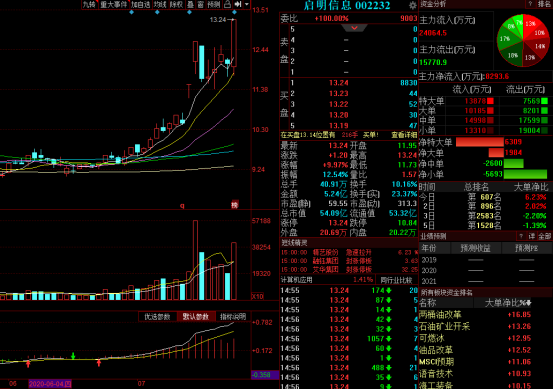Click the stock title 启明信息 002232
The width and height of the screenshot is (554, 389).
click(347, 5)
